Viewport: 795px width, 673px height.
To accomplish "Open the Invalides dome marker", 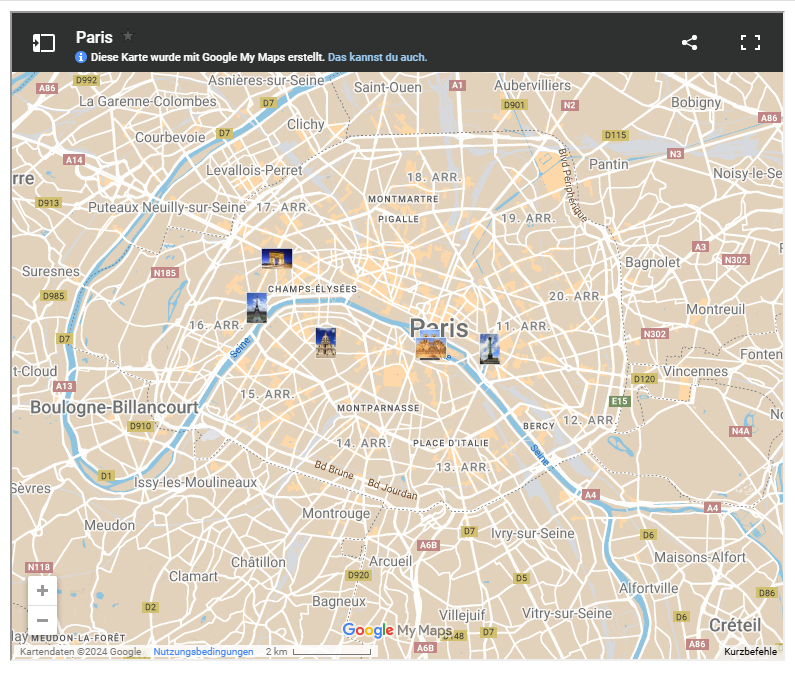I will click(326, 342).
